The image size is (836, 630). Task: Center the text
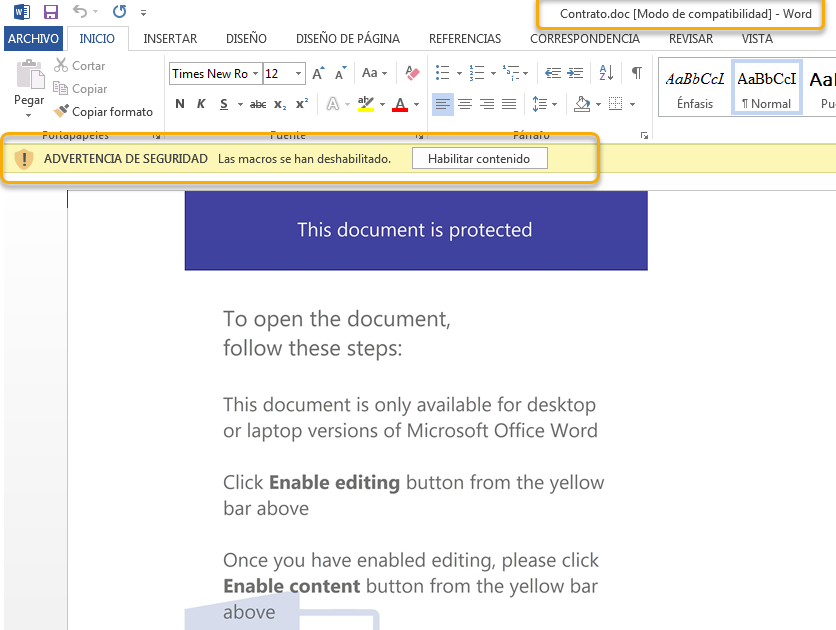point(465,104)
